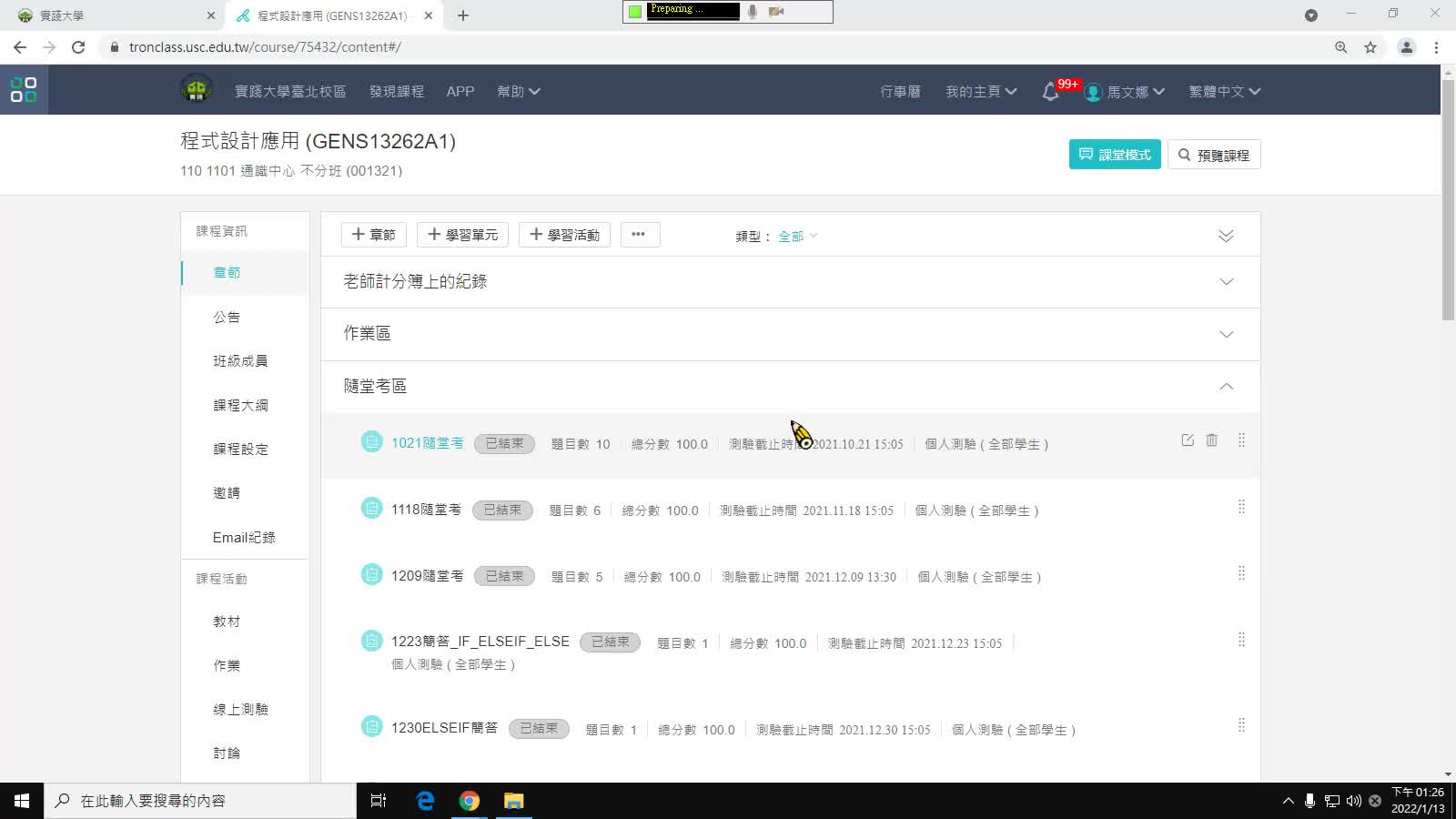Bookmark this page with the star icon
The height and width of the screenshot is (819, 1456).
(1370, 47)
